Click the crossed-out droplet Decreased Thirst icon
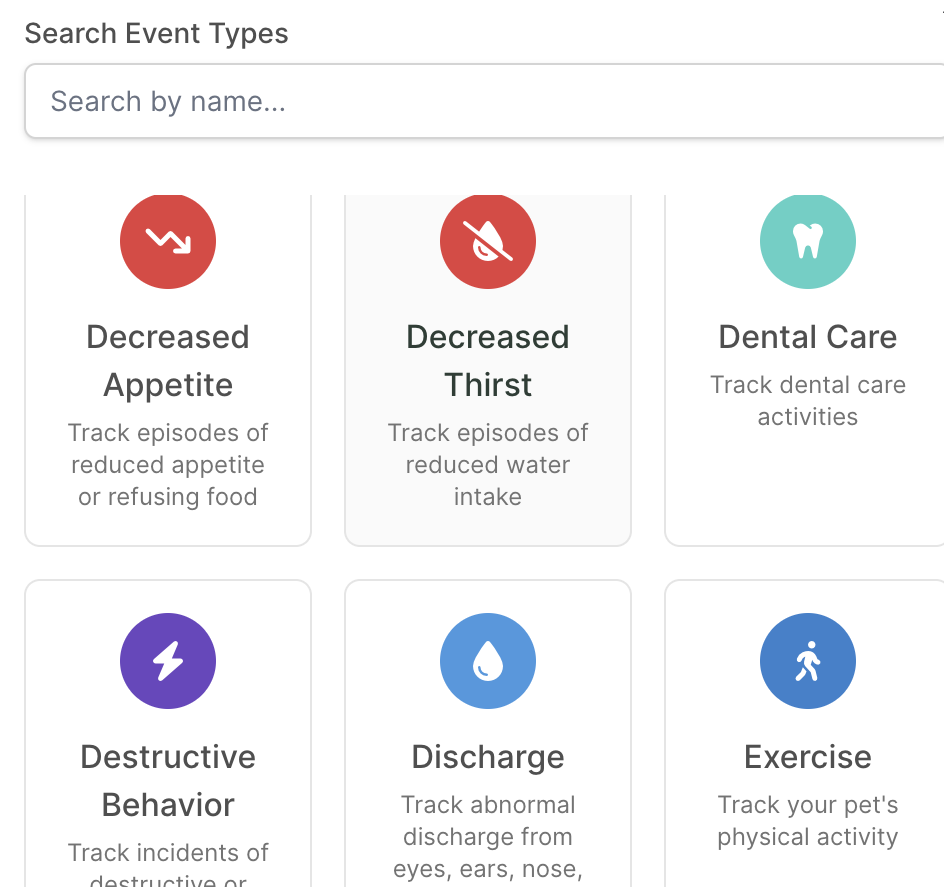944x887 pixels. click(488, 241)
